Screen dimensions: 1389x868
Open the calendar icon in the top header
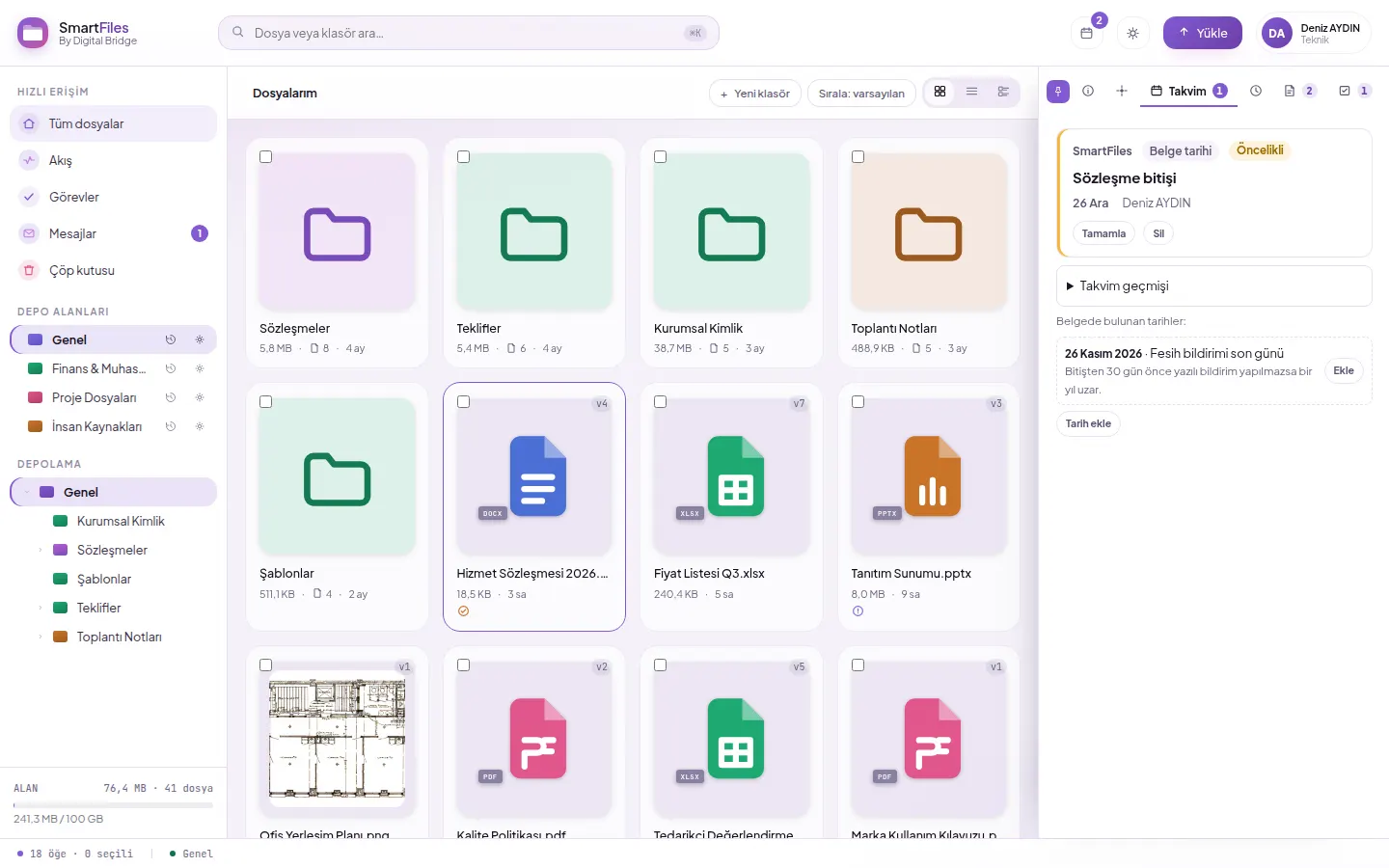coord(1086,33)
